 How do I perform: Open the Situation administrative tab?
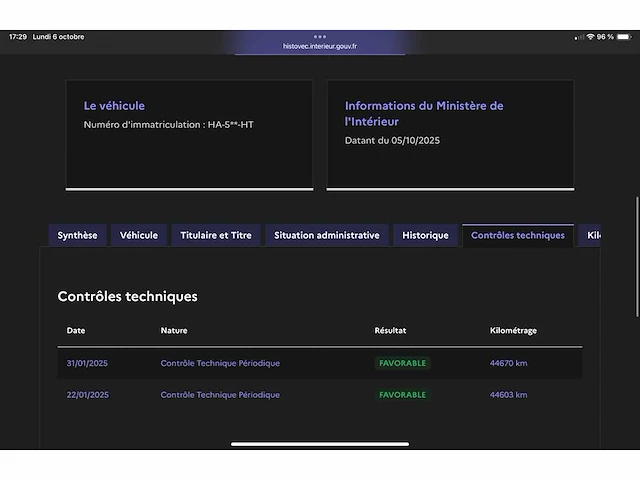(326, 236)
